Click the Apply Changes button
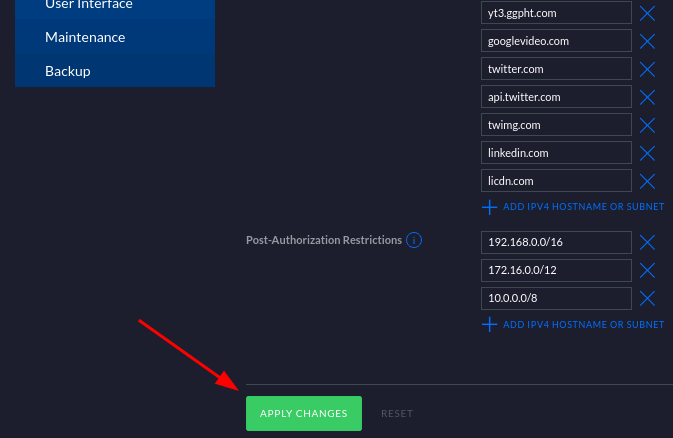673x438 pixels. (304, 413)
